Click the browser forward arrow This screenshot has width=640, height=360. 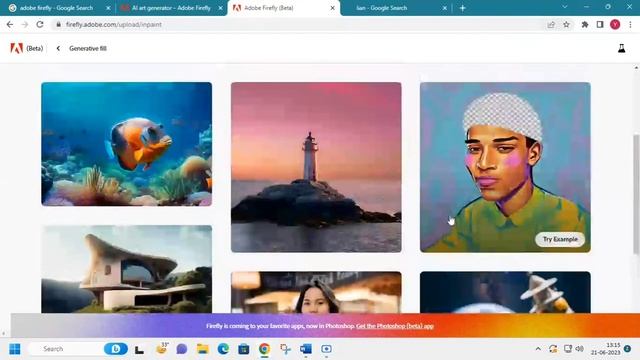25,24
